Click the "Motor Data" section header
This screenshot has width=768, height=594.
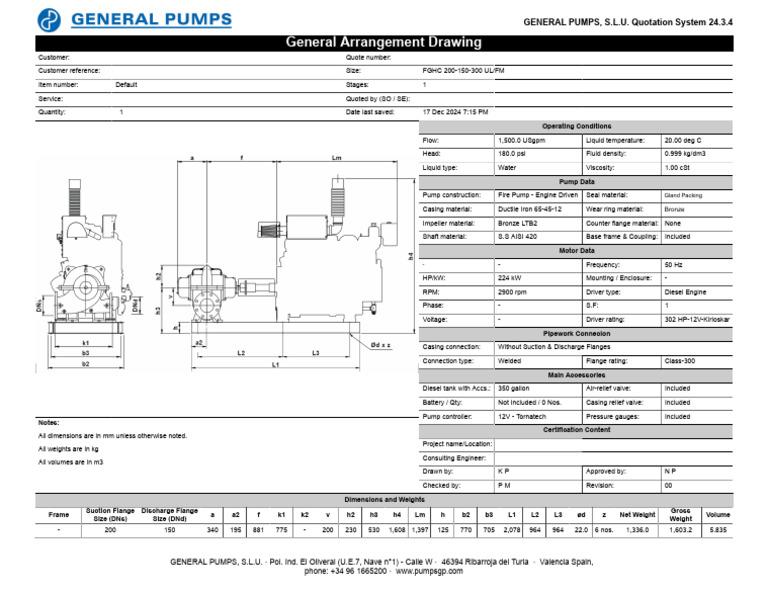click(576, 251)
